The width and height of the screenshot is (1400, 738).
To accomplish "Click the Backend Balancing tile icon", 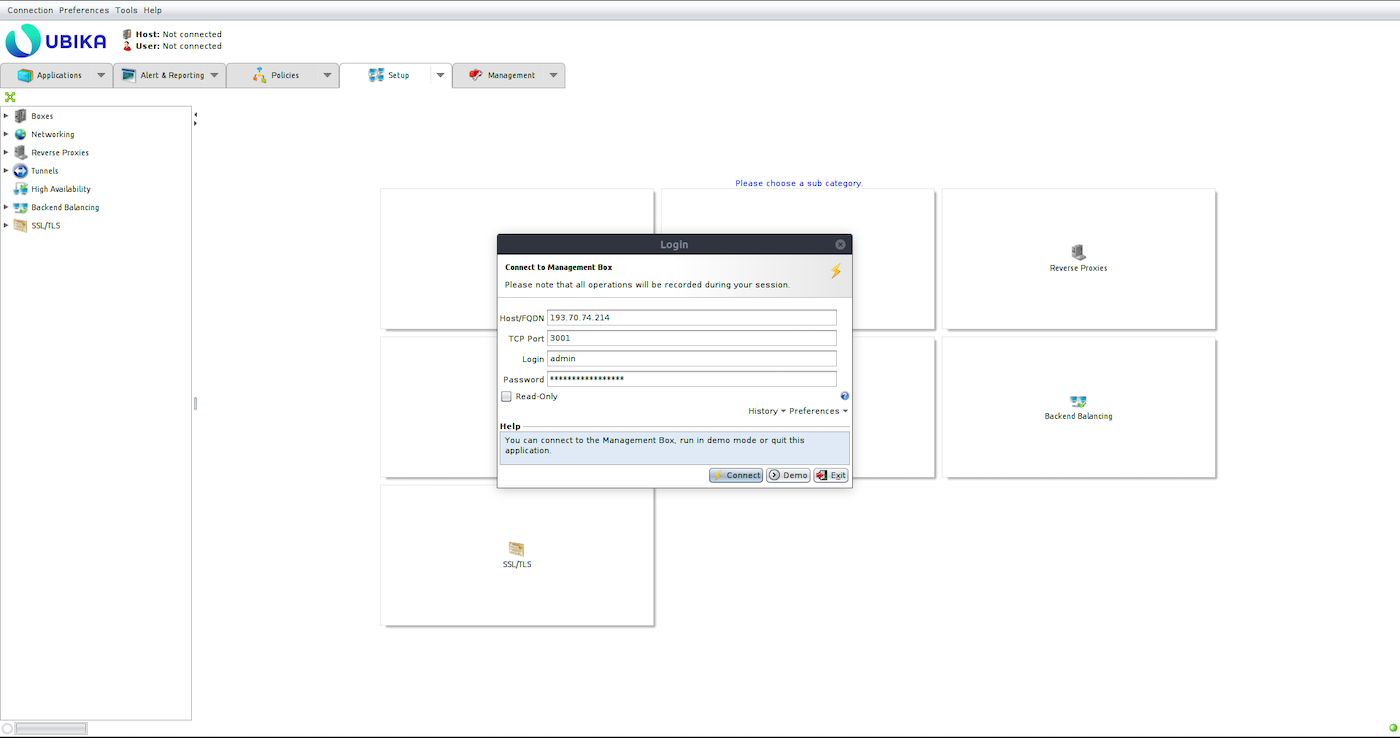I will 1078,401.
